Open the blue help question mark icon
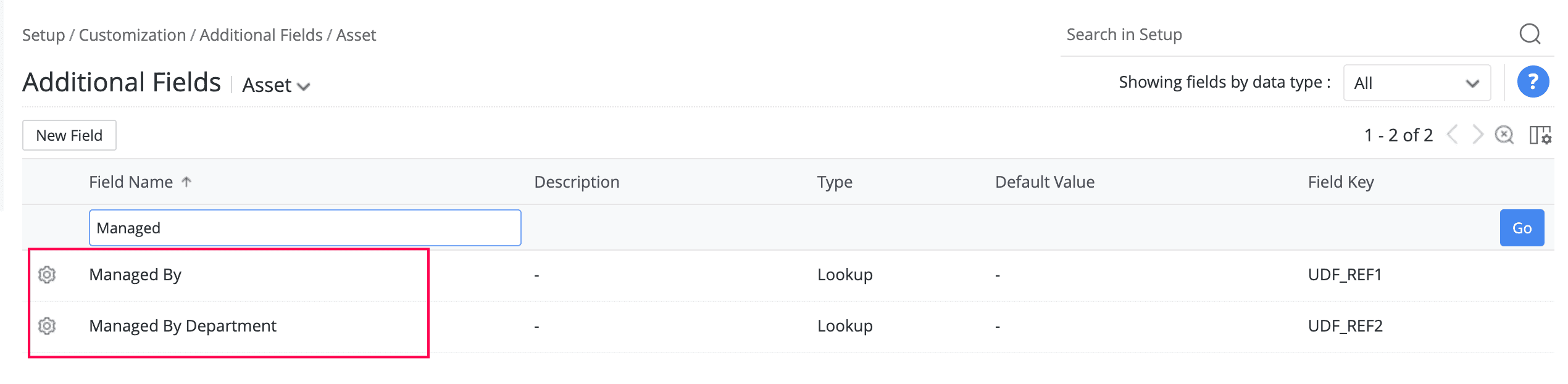This screenshot has width=1568, height=384. coord(1533,82)
